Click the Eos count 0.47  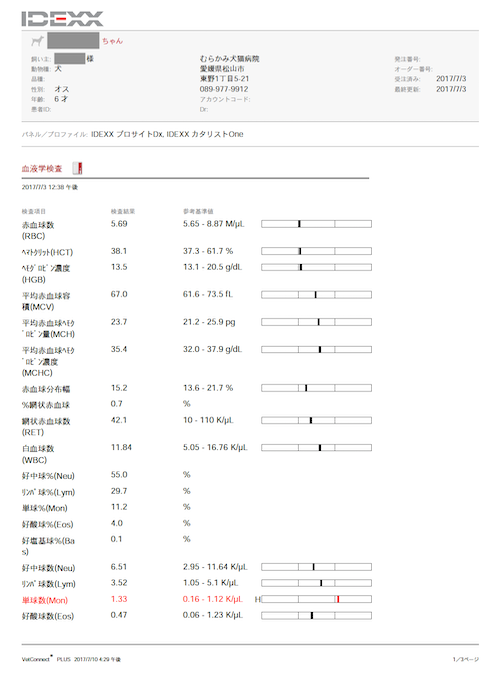[119, 615]
